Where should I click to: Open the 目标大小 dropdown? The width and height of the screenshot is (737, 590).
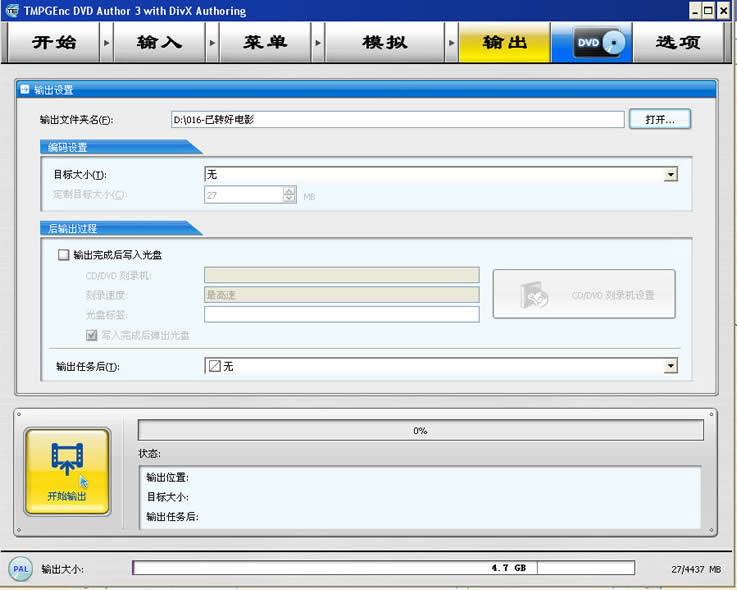[x=671, y=174]
